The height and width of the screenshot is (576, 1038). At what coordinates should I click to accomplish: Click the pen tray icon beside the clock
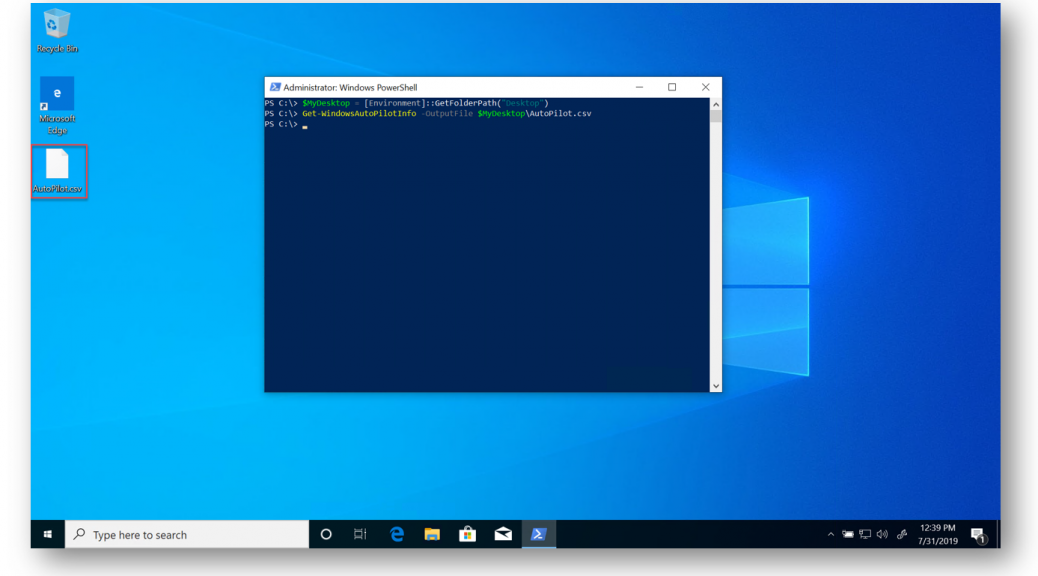pos(902,534)
